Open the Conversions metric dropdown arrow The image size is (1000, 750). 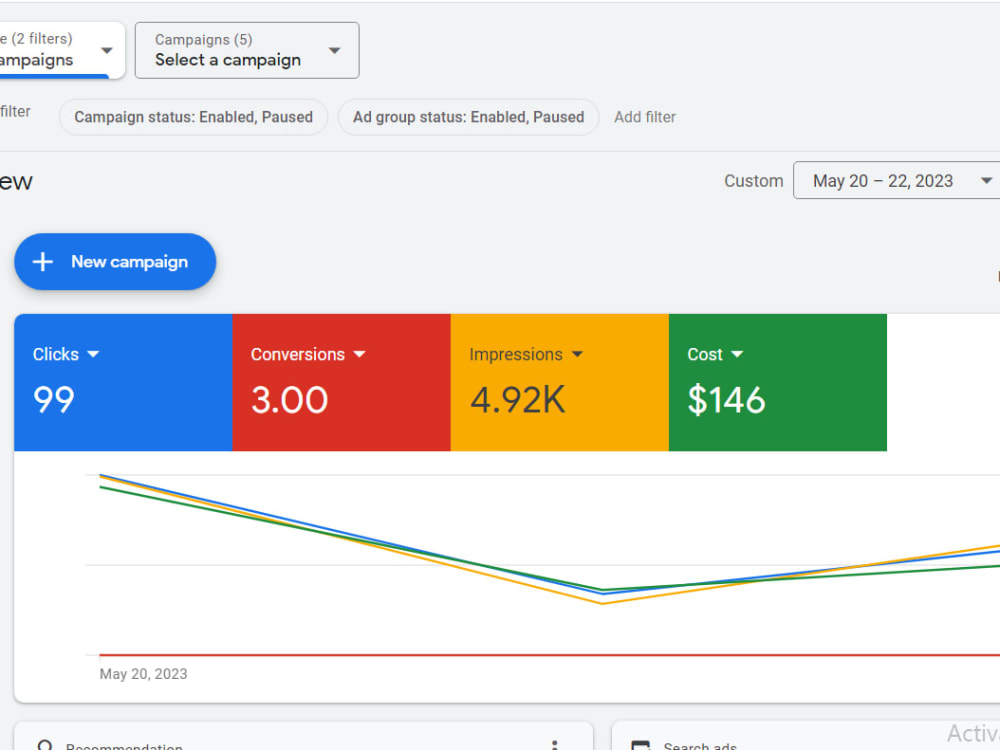pyautogui.click(x=360, y=354)
